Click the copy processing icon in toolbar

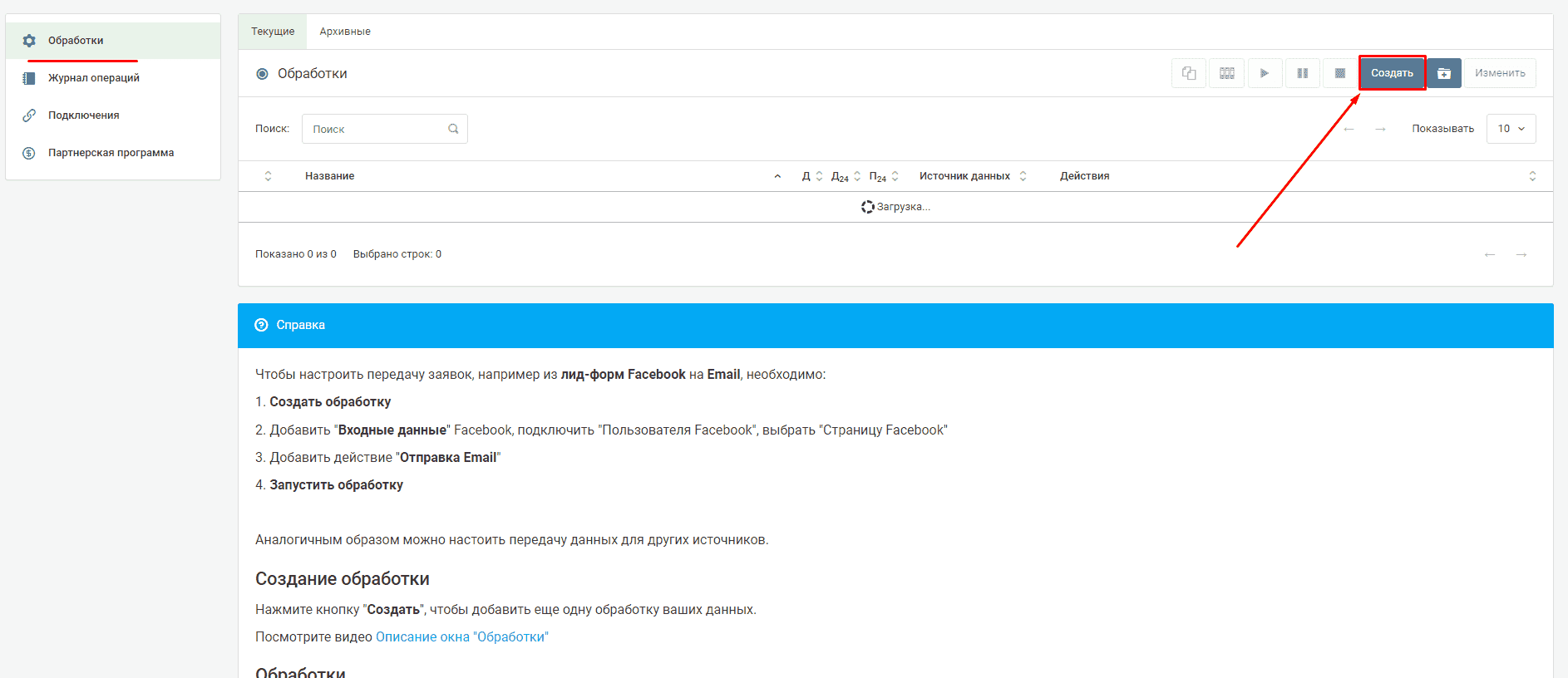(1188, 73)
